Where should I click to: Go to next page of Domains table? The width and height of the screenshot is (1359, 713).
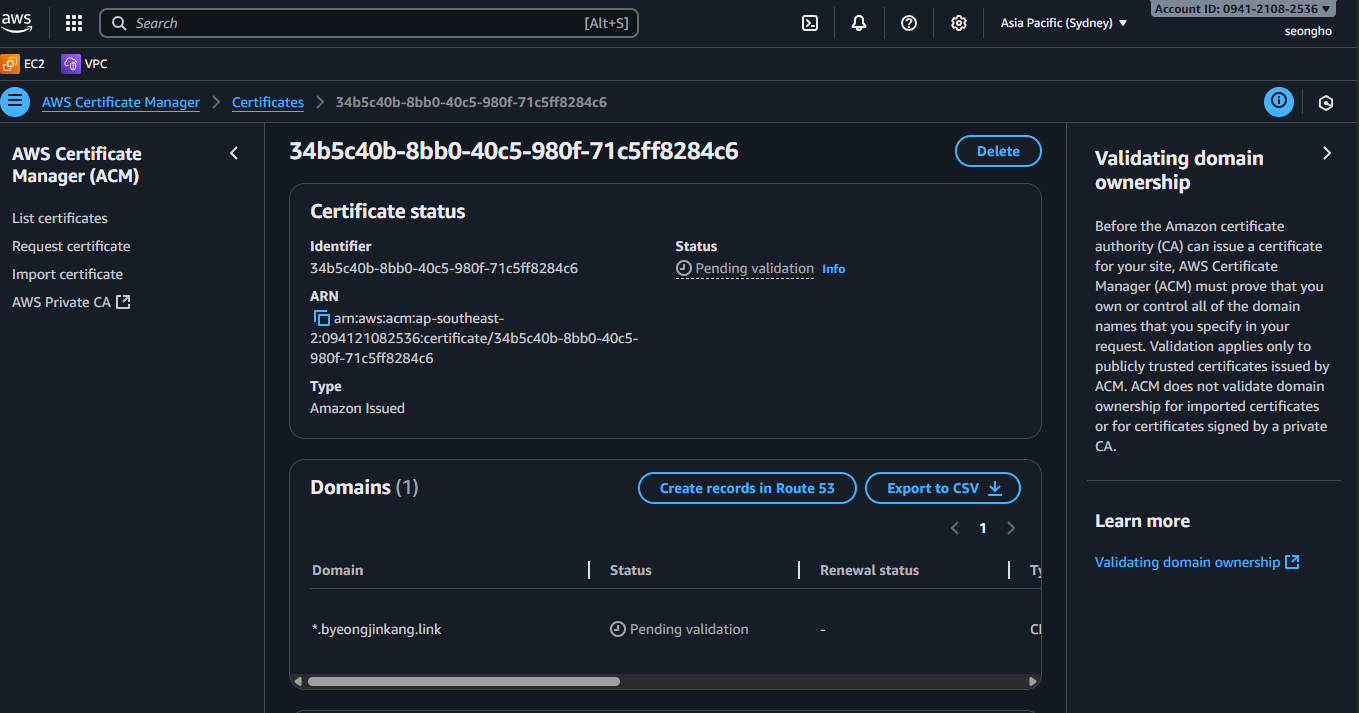[x=1011, y=528]
